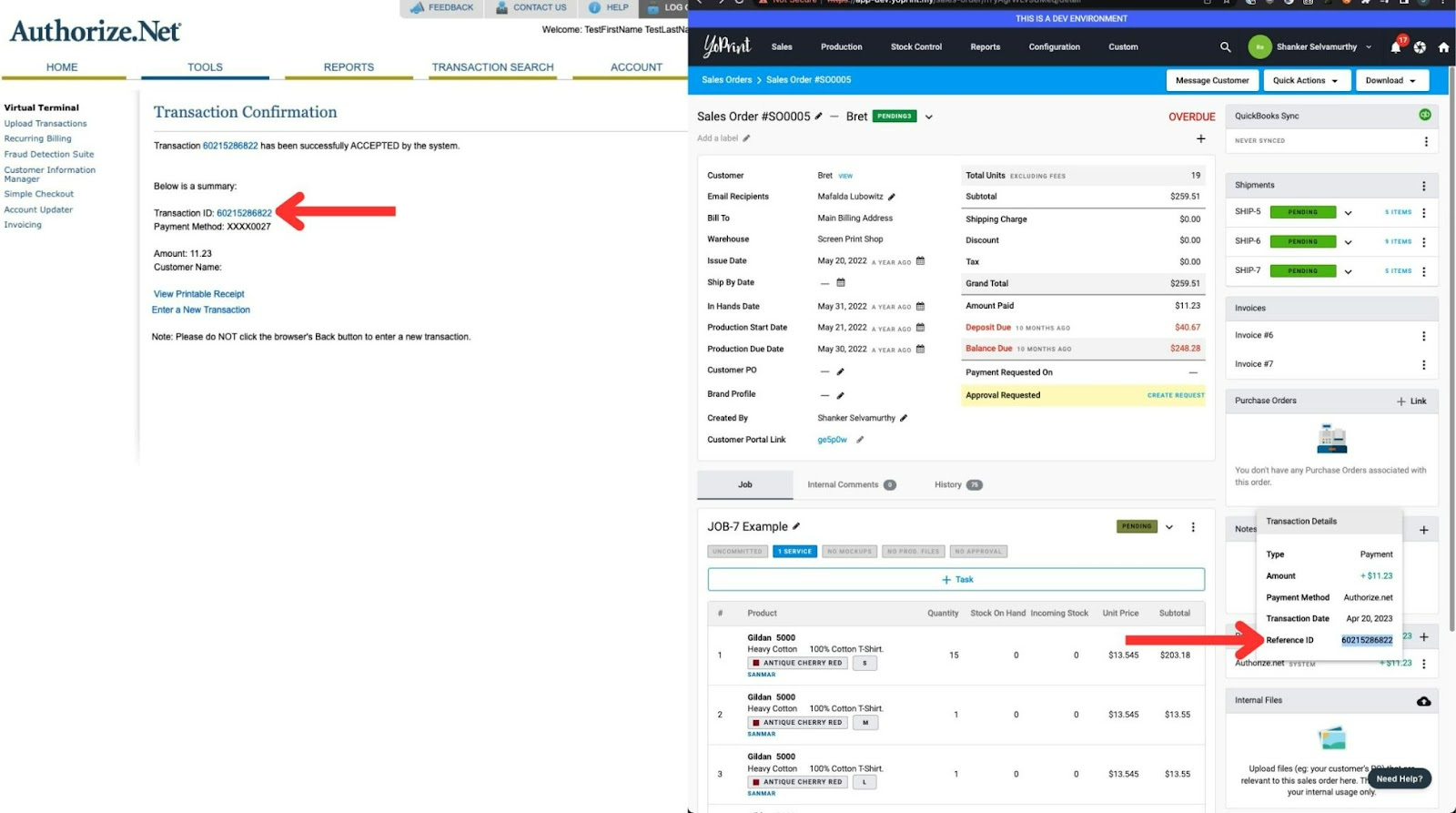Edit JOB-7 Example name pencil icon
This screenshot has height=813, width=1456.
pos(796,526)
